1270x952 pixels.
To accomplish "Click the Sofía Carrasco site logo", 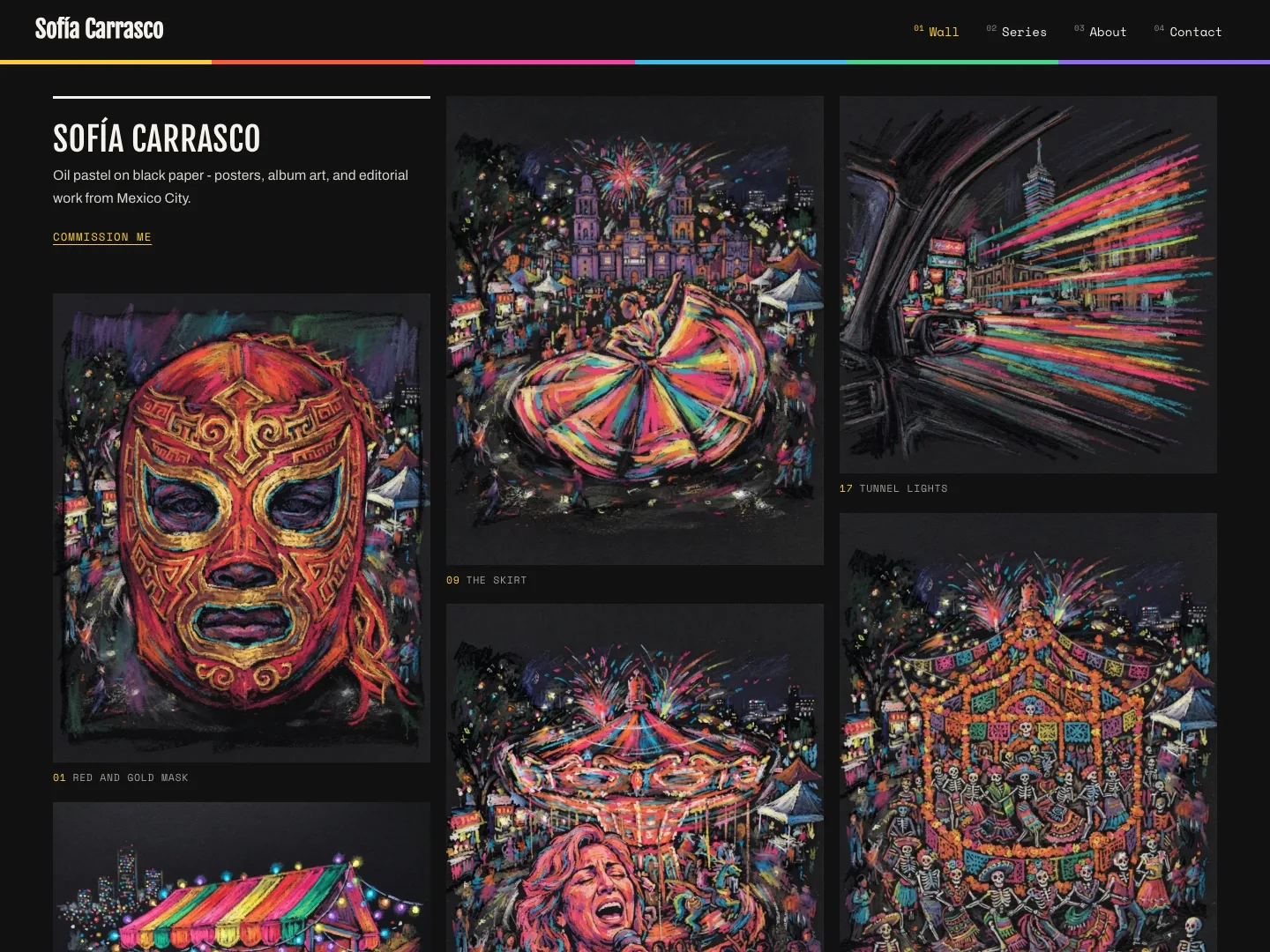I will coord(99,29).
